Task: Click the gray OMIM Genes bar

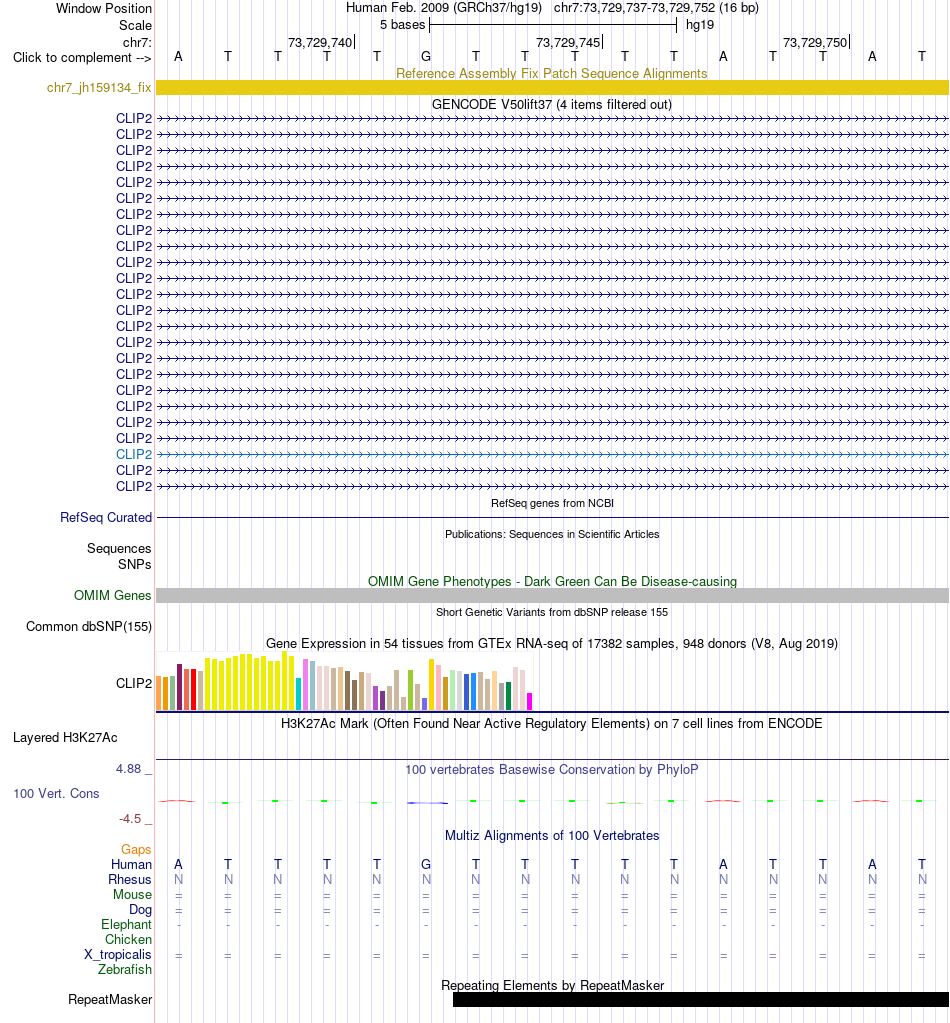Action: (552, 595)
